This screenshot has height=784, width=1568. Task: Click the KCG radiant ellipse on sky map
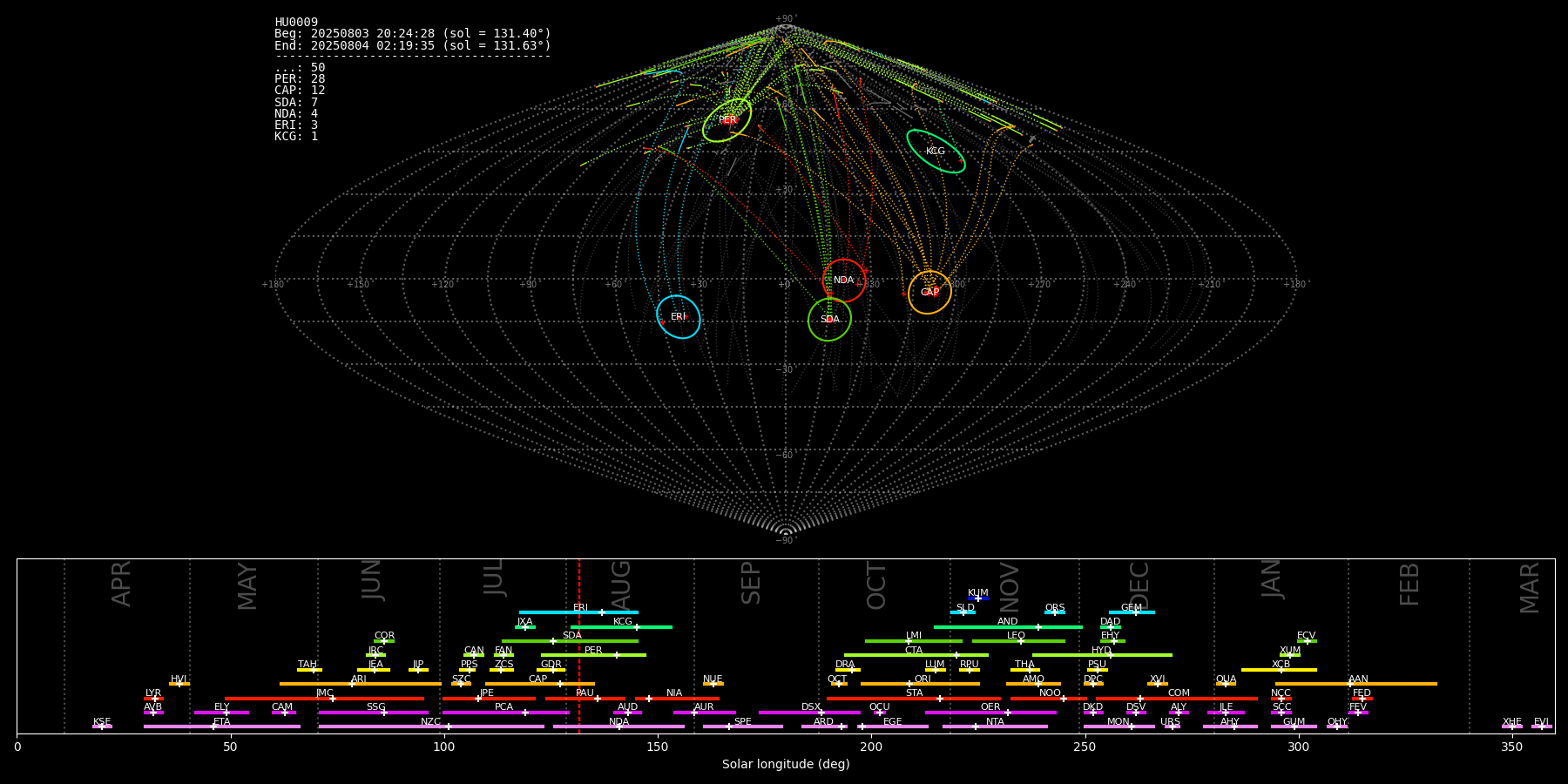[x=936, y=151]
